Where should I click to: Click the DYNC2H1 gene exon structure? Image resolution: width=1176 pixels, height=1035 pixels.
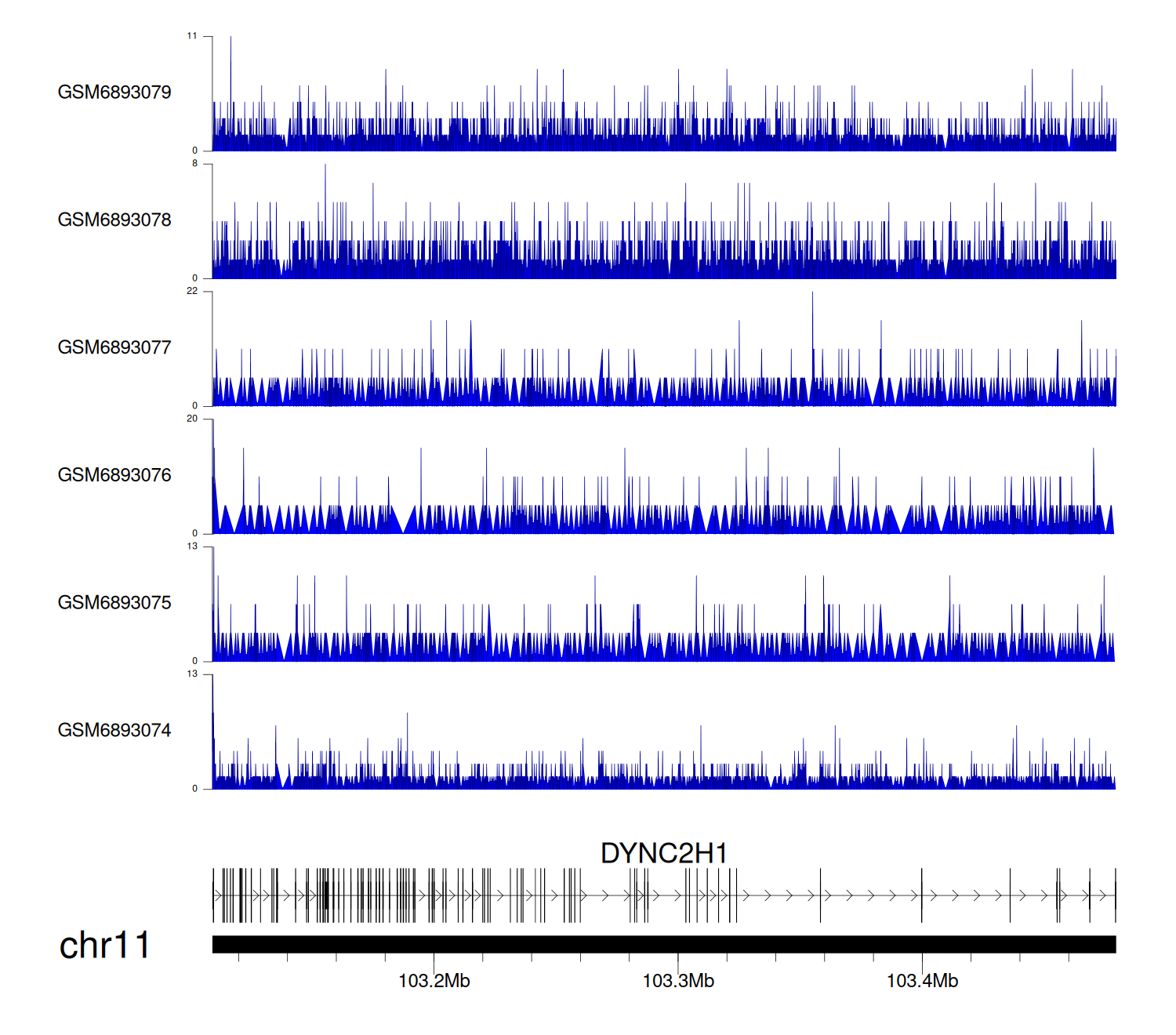(663, 895)
